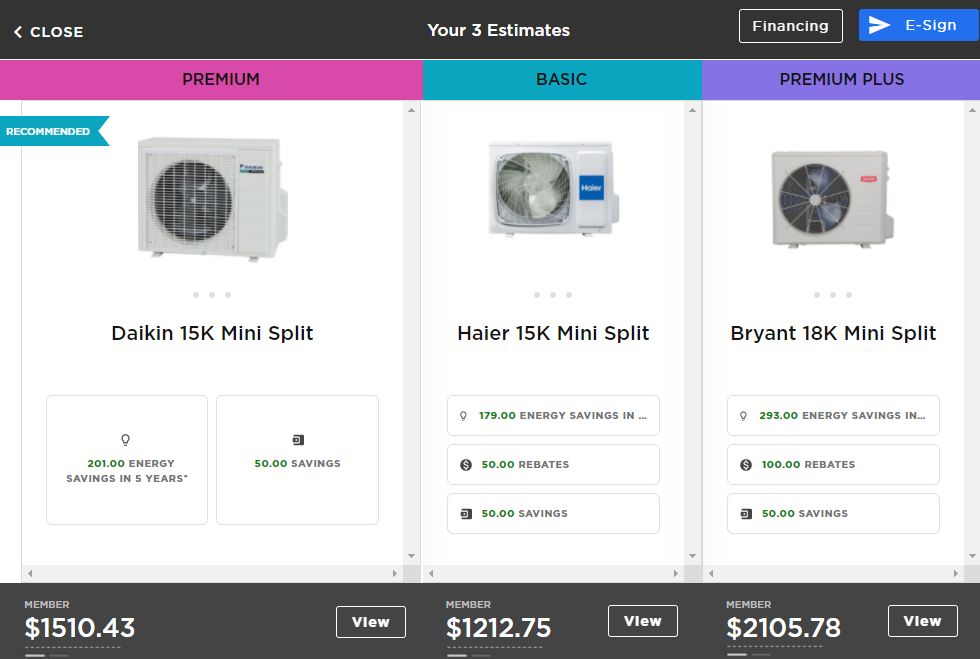Image resolution: width=980 pixels, height=659 pixels.
Task: Switch to the BASIC estimate tab
Action: 562,79
